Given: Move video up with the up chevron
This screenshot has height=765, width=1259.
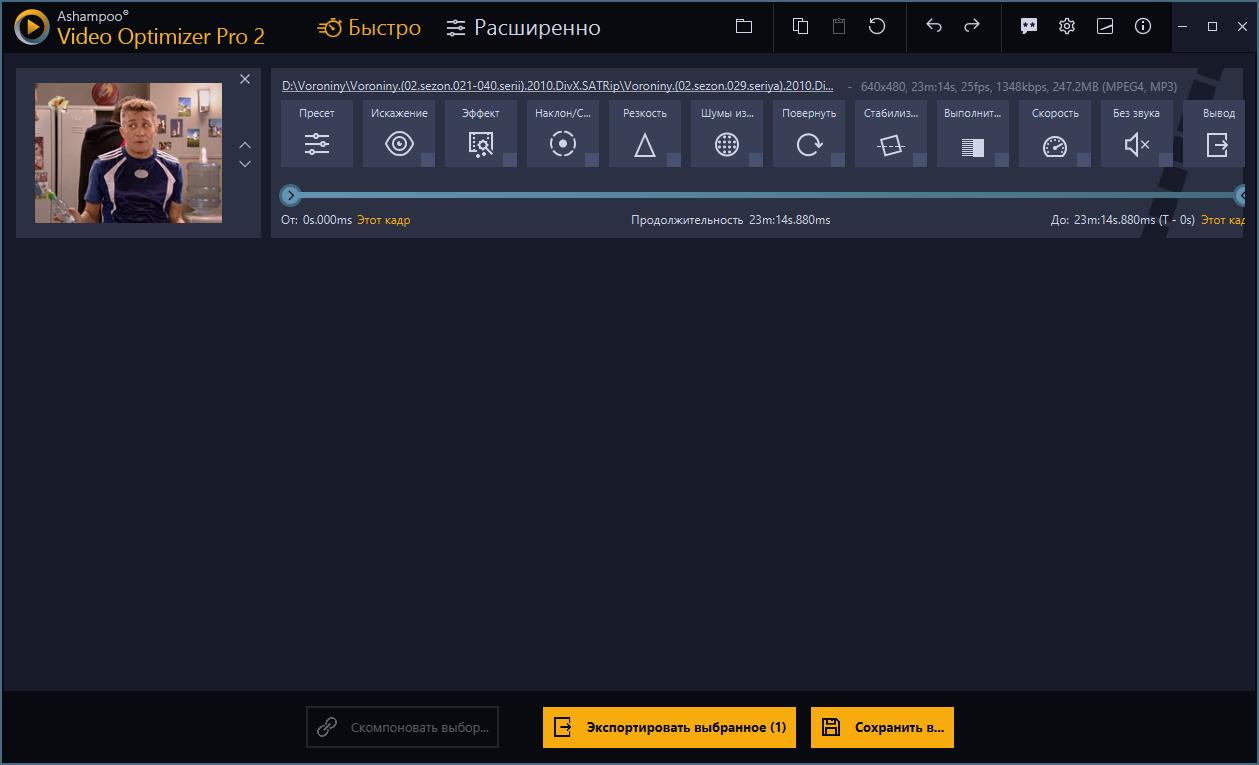Looking at the screenshot, I should pyautogui.click(x=245, y=145).
